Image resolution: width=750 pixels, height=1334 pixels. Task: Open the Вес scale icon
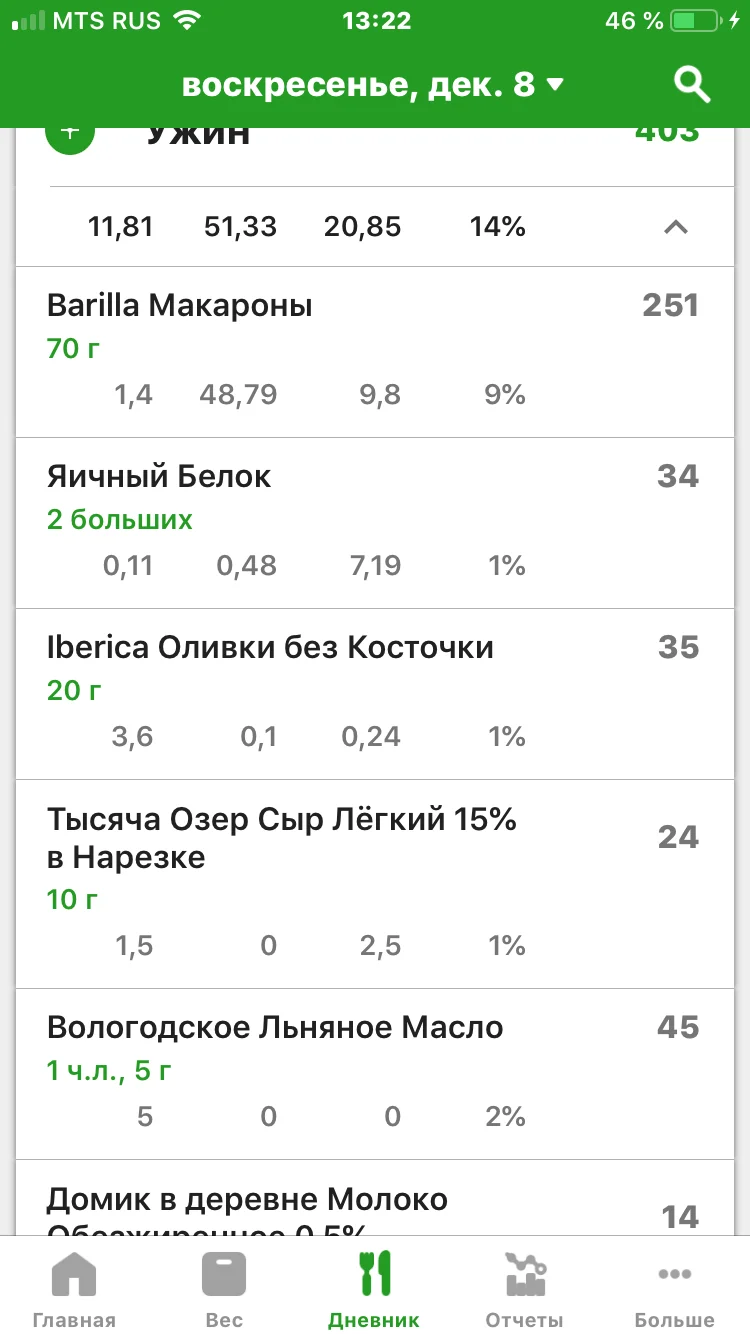pos(224,1277)
